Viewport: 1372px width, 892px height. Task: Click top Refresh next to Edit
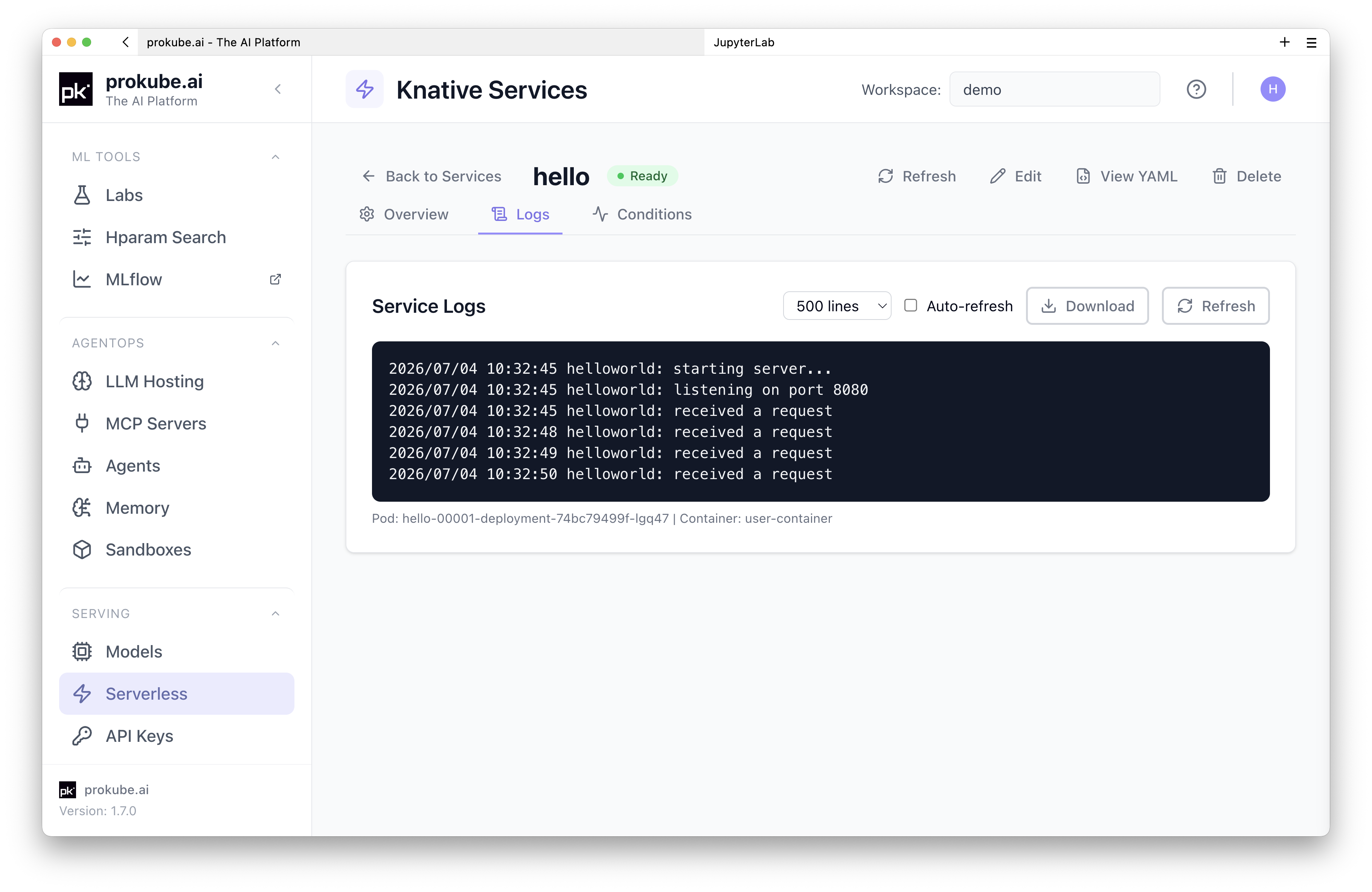point(916,176)
